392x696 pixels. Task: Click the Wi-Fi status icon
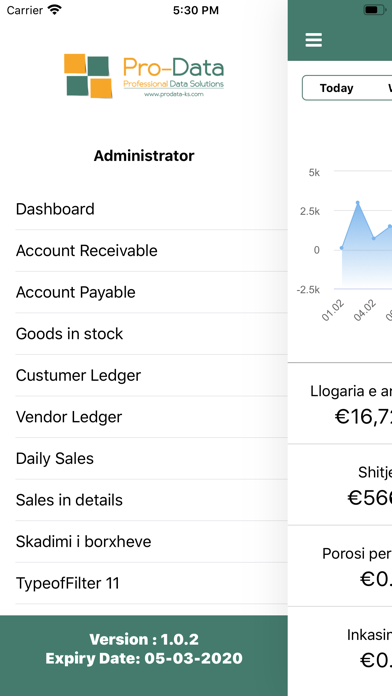point(55,10)
